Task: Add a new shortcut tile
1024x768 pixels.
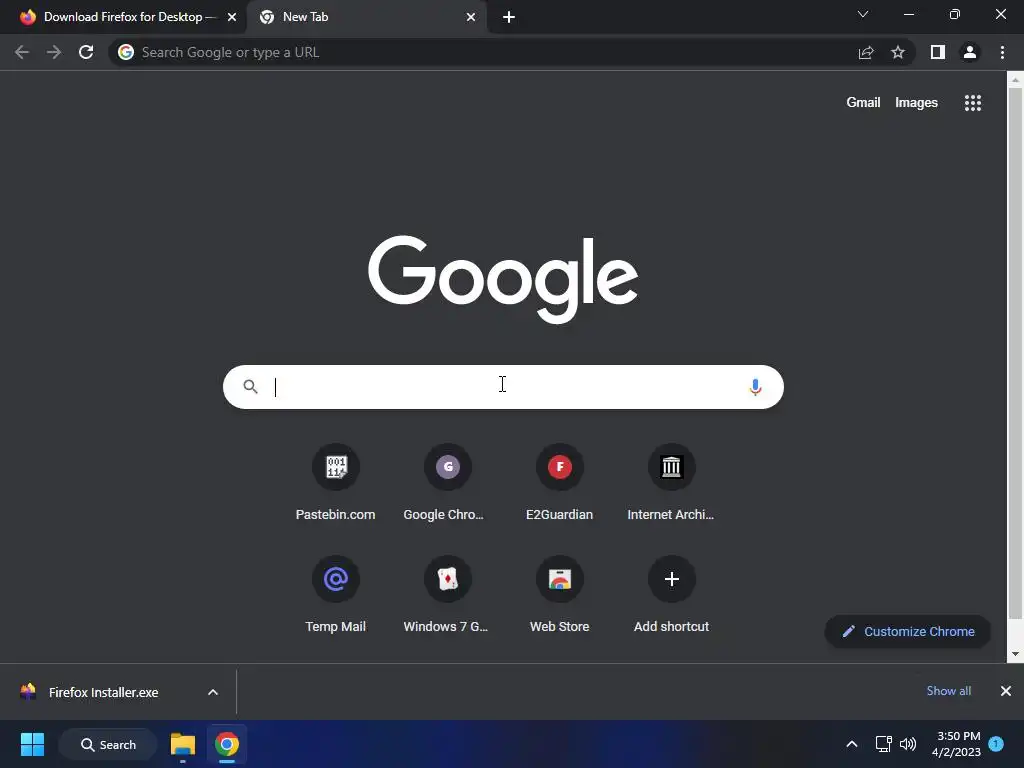Action: pyautogui.click(x=671, y=594)
